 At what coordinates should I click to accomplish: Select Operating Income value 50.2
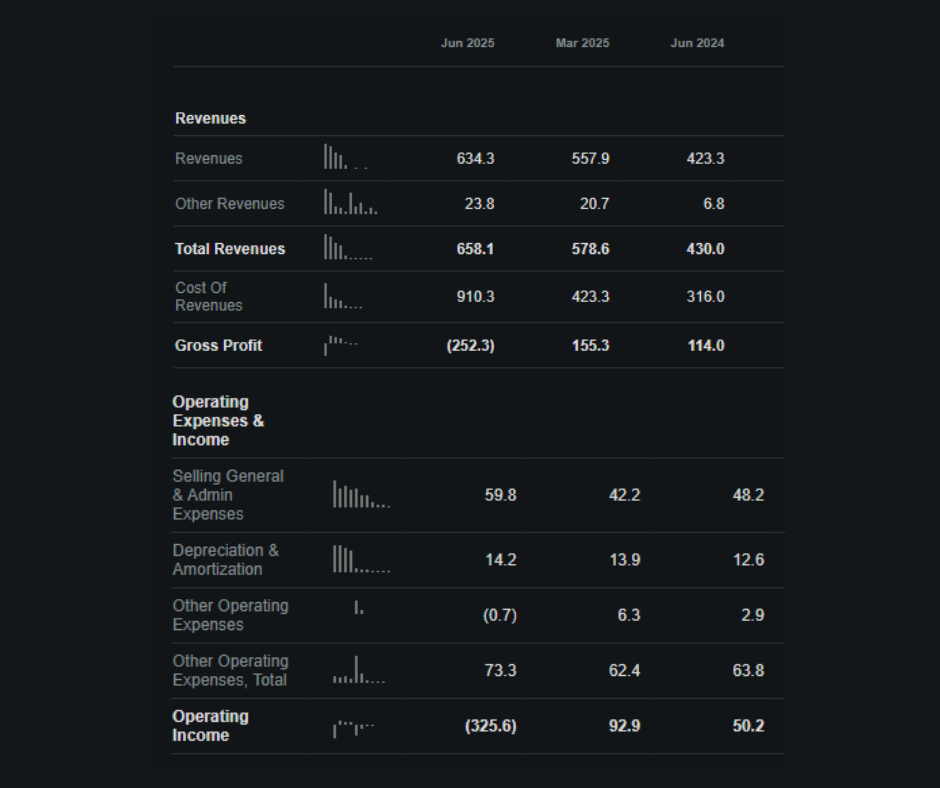(x=749, y=726)
